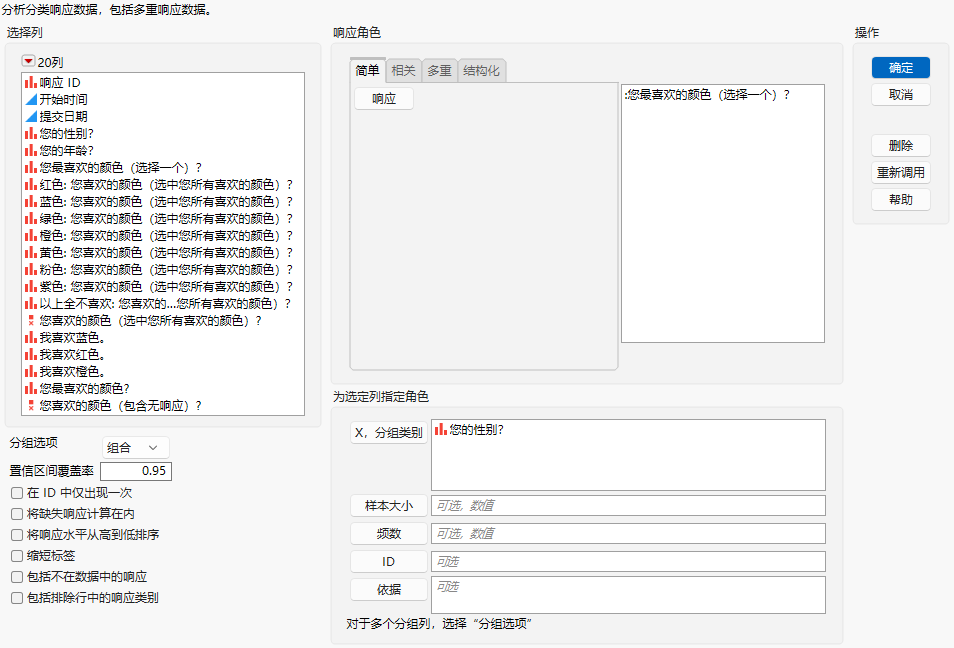This screenshot has height=648, width=954.
Task: Click the bar icon for 橙色: 您喜欢的颜色
Action: point(30,235)
